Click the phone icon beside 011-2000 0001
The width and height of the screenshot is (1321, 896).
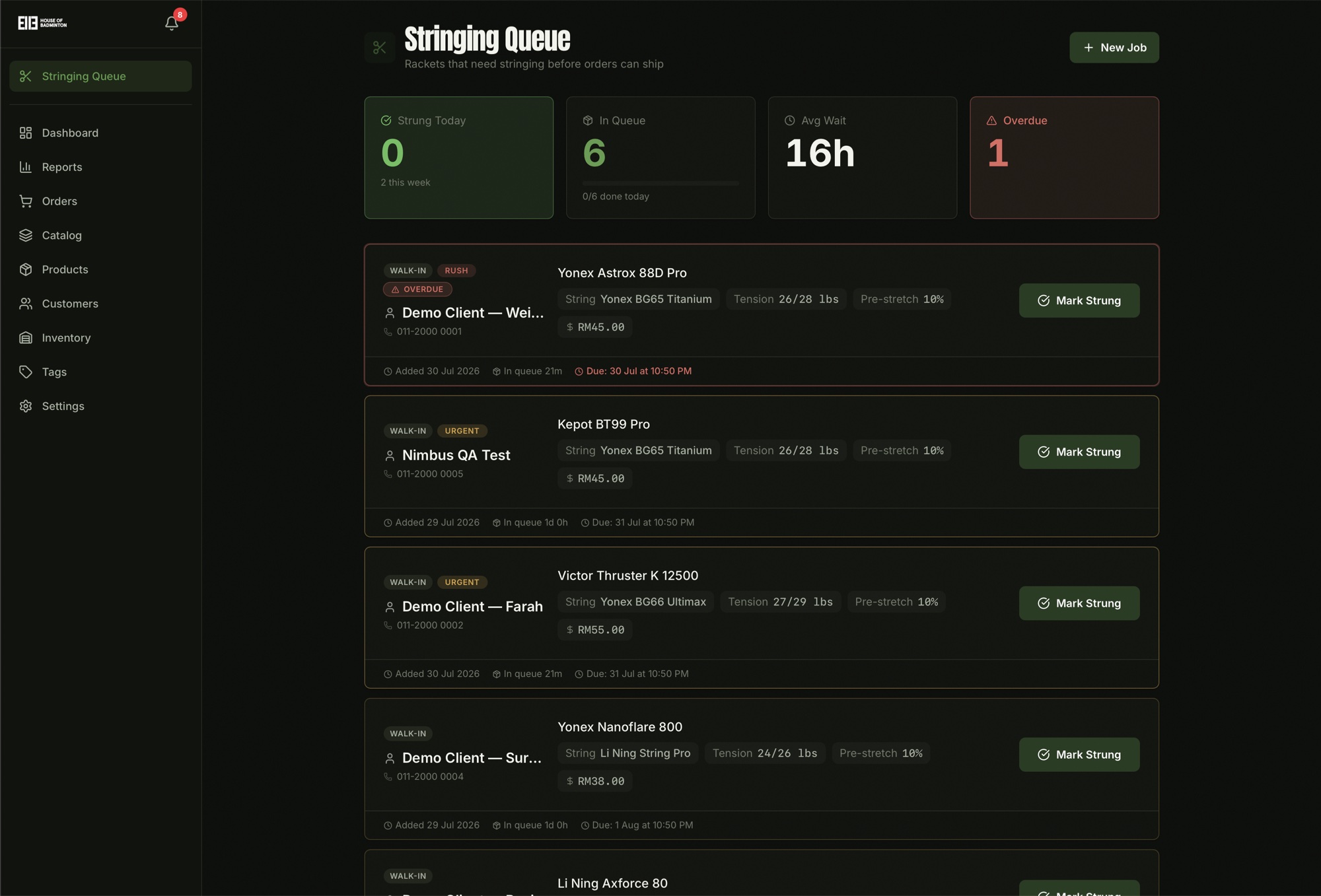(x=388, y=331)
